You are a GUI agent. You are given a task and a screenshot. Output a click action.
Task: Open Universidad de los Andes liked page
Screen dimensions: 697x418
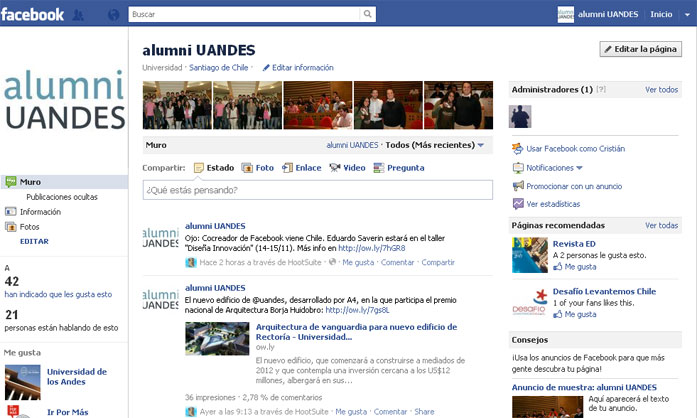pos(77,377)
